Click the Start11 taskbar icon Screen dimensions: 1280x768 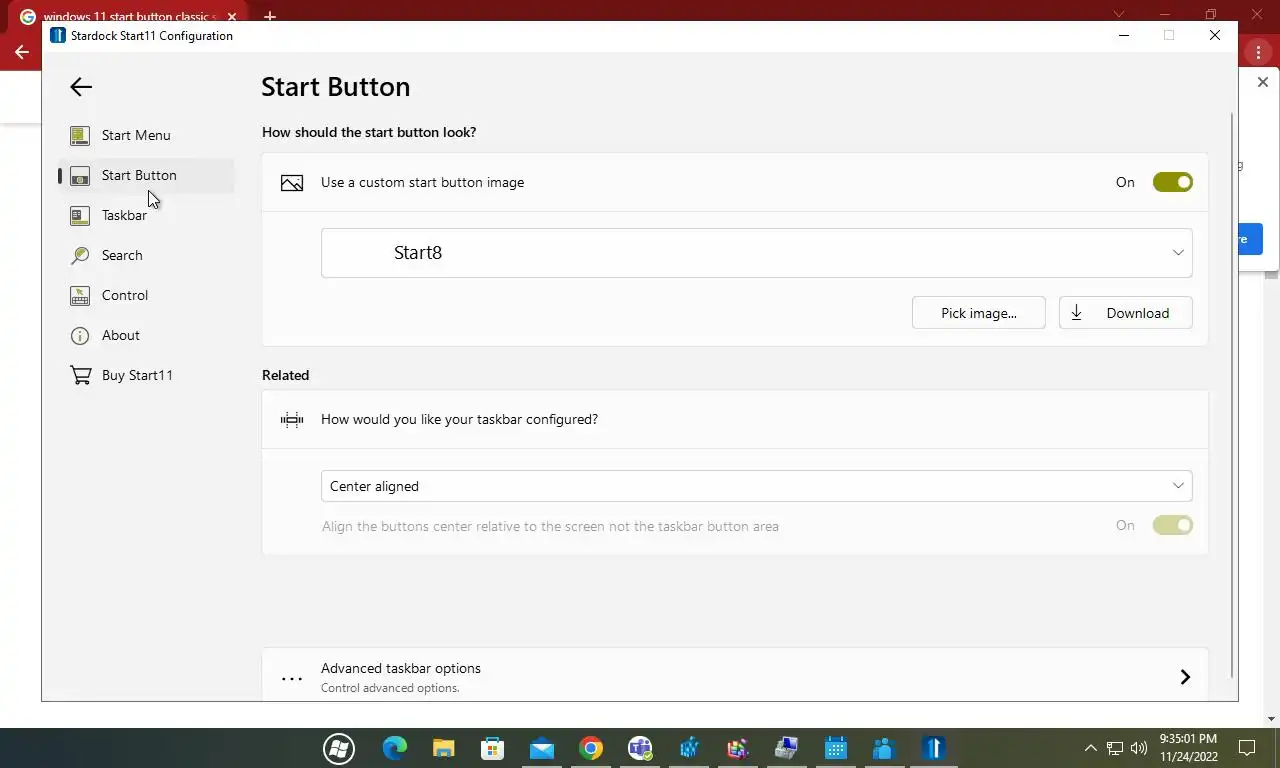click(934, 748)
